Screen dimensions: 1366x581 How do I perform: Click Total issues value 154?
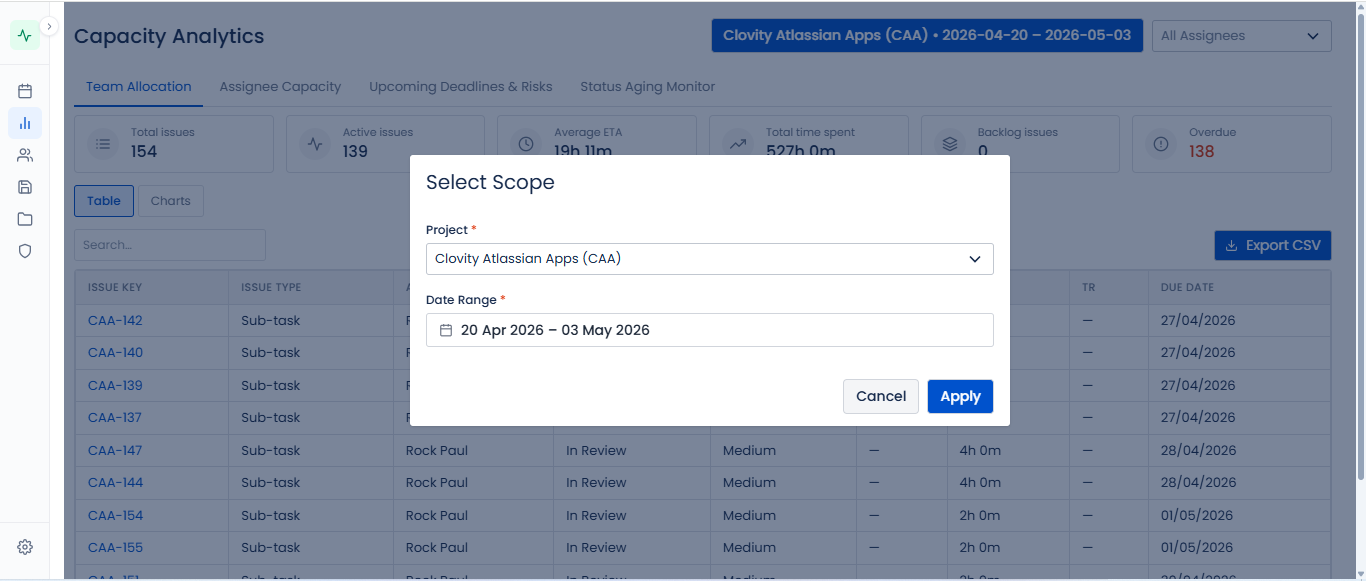144,152
